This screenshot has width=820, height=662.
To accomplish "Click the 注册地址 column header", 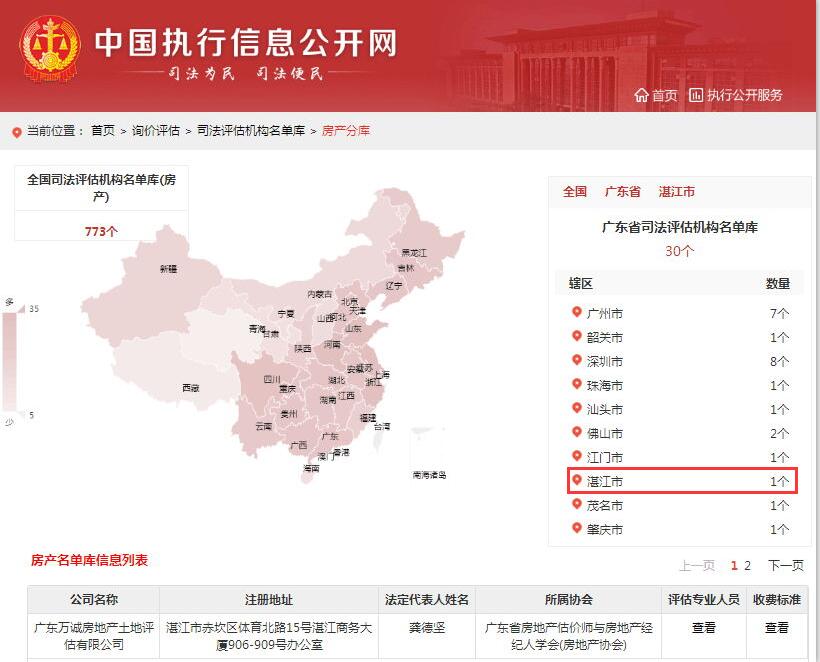I will [x=269, y=600].
